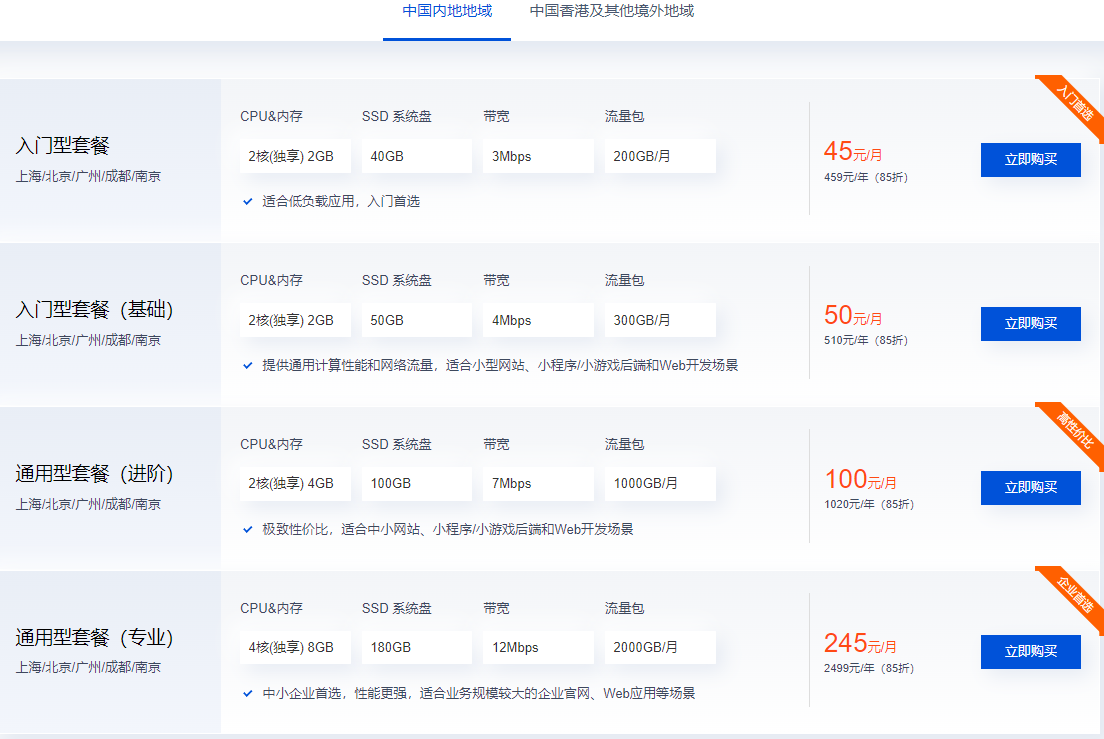Click checkmark beside 适合低负载应用
Screen dimensions: 1104x739
tap(247, 201)
